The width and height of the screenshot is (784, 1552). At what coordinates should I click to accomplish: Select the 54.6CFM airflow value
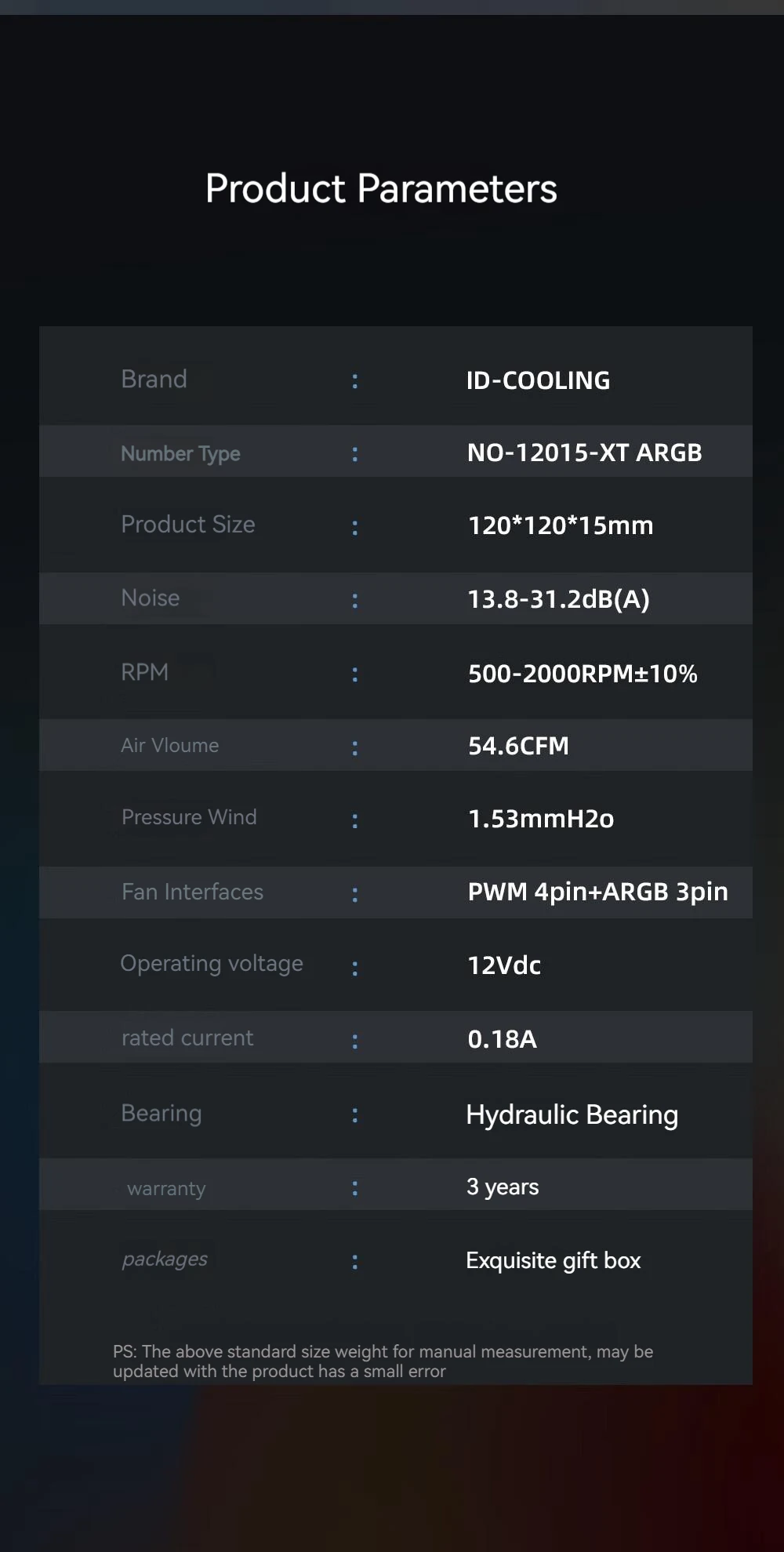pyautogui.click(x=518, y=746)
